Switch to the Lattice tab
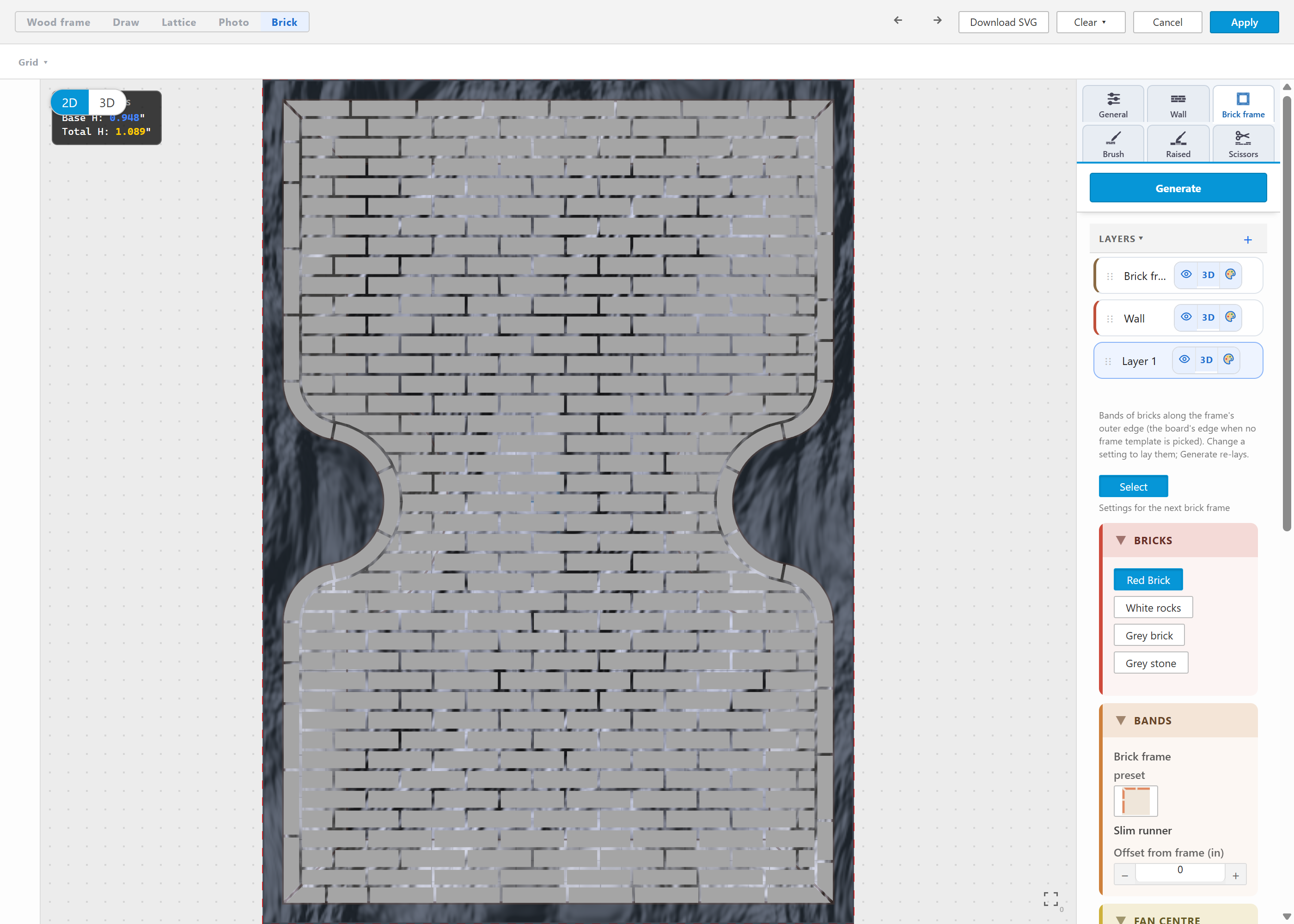The height and width of the screenshot is (924, 1294). coord(179,22)
